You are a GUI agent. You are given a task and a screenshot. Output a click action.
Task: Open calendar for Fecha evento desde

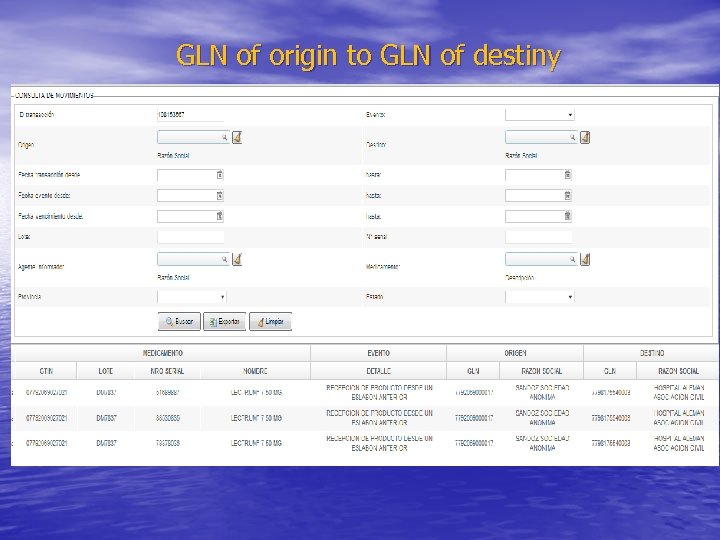(220, 196)
